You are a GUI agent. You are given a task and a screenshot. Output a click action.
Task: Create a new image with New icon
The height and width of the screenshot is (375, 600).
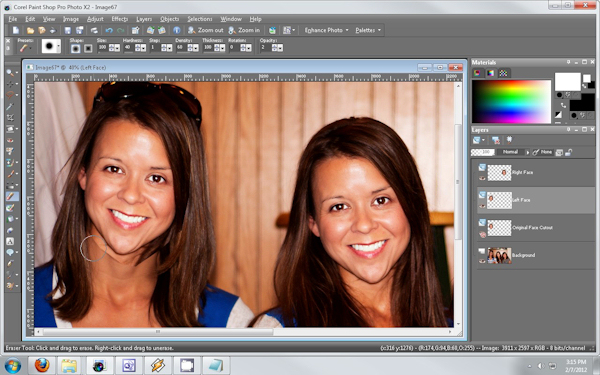[x=16, y=30]
